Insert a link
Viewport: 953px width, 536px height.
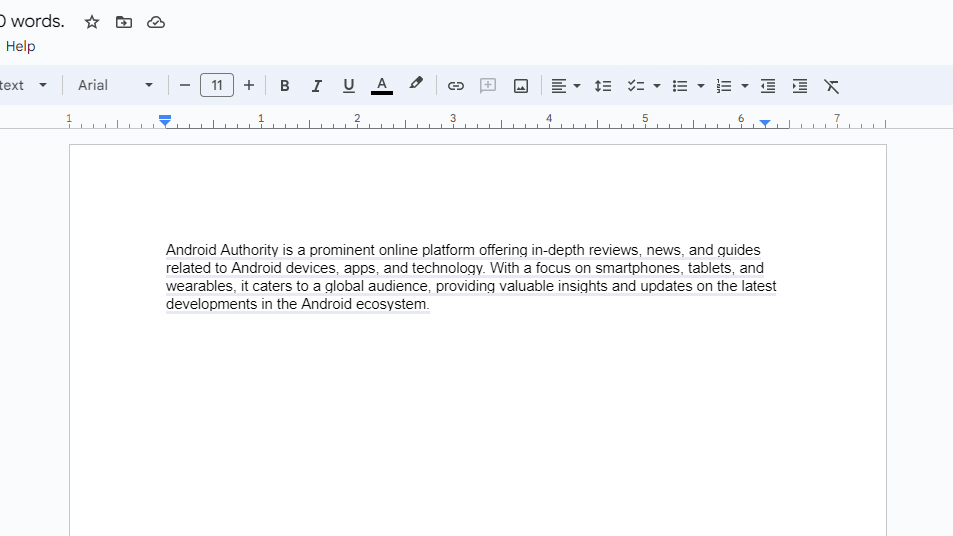456,86
